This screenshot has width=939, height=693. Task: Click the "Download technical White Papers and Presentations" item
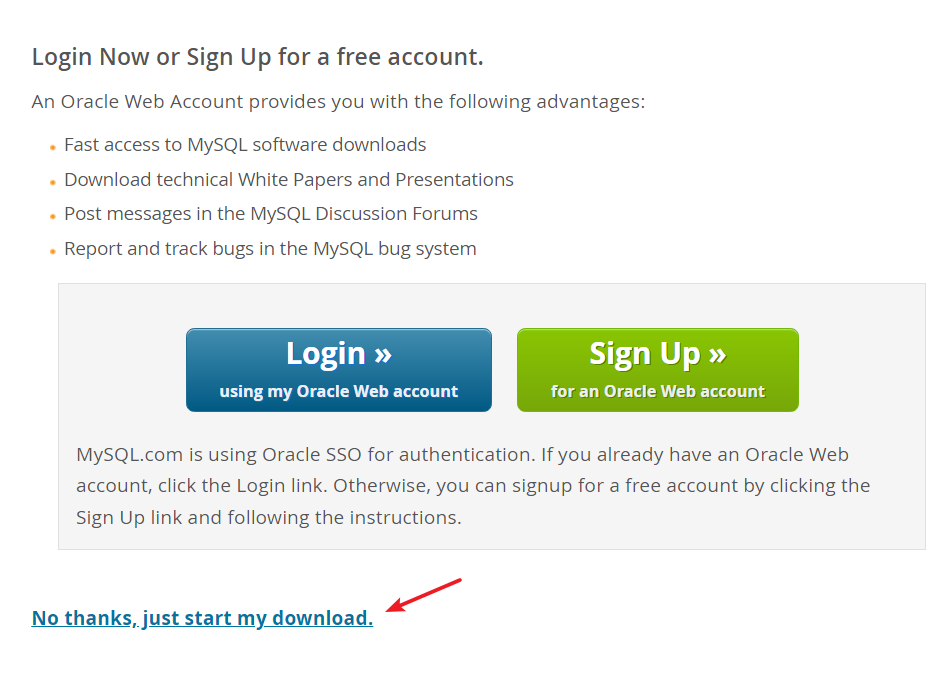pyautogui.click(x=289, y=180)
